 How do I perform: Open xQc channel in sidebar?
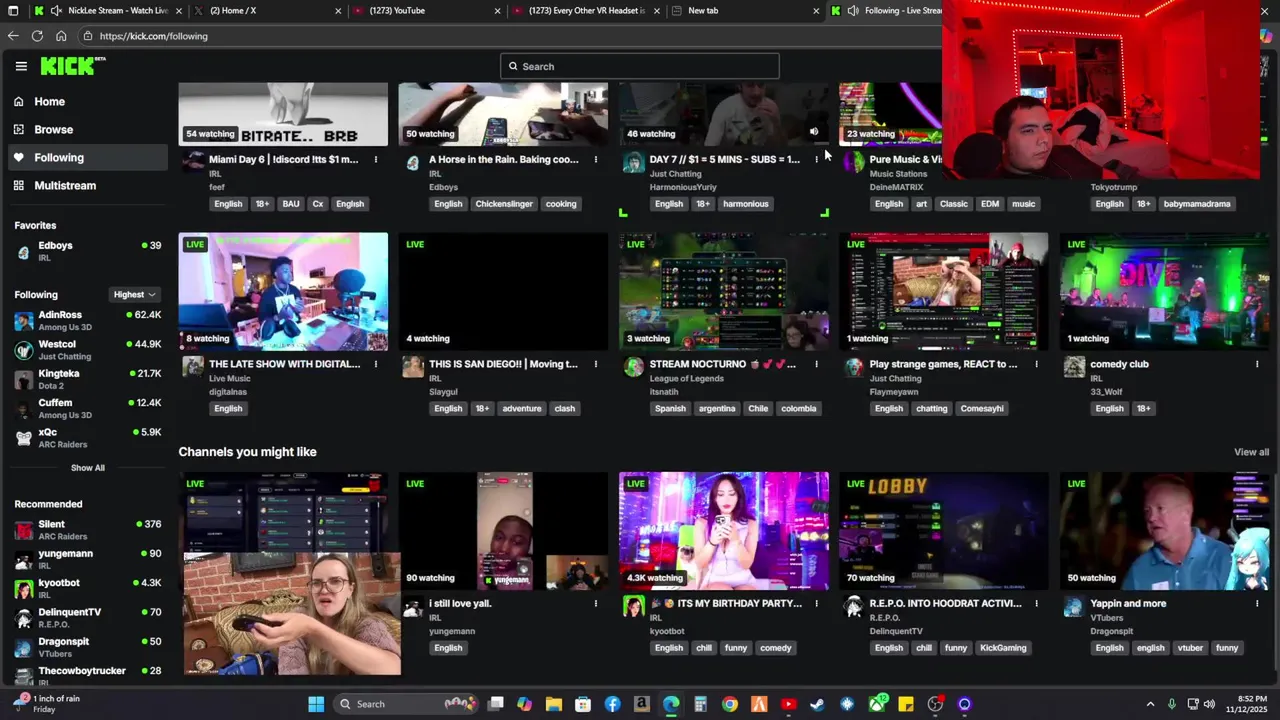pos(88,437)
